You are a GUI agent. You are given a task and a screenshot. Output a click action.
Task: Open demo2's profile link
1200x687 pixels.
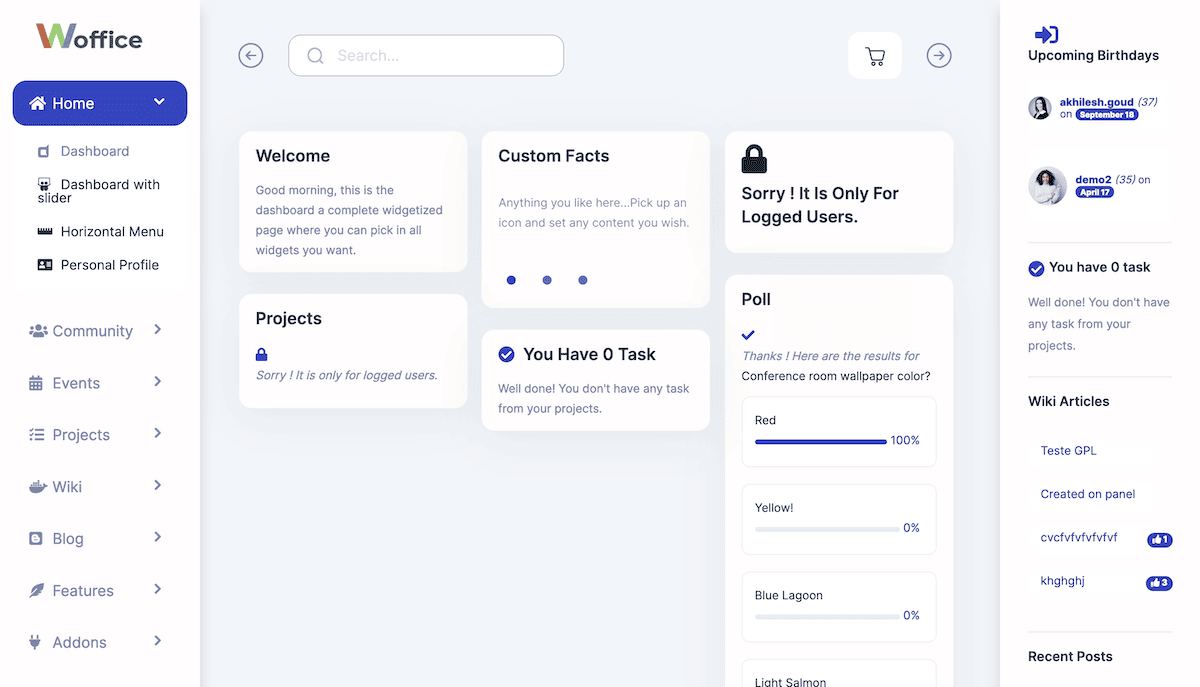point(1093,180)
